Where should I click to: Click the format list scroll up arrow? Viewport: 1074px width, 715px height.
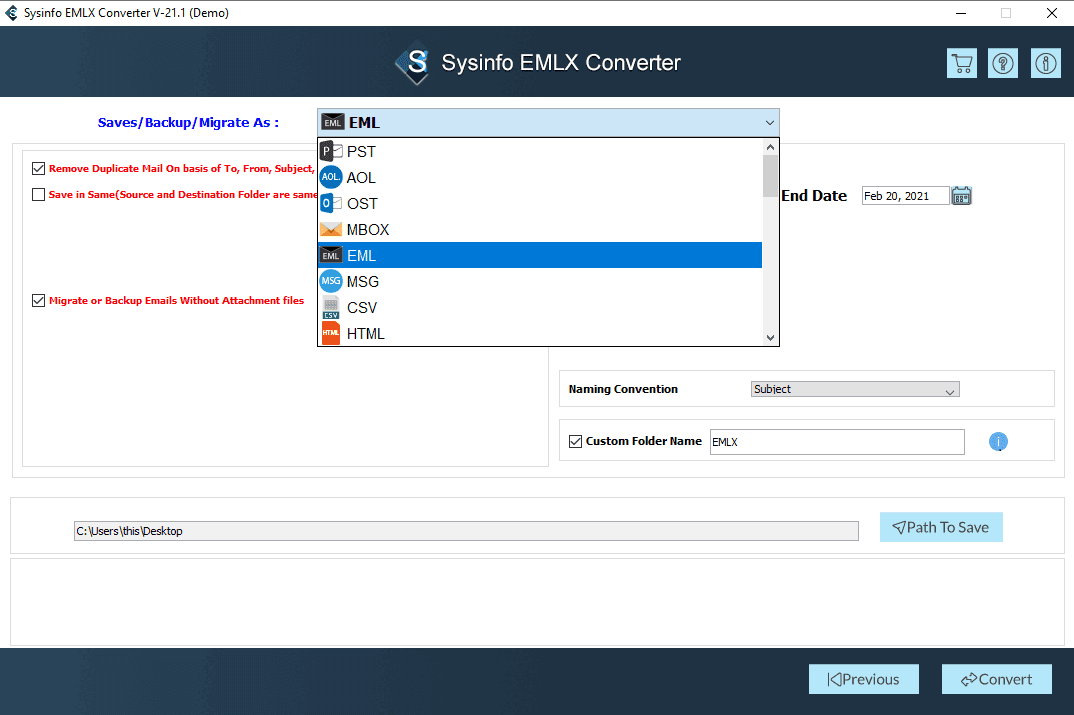click(x=771, y=147)
